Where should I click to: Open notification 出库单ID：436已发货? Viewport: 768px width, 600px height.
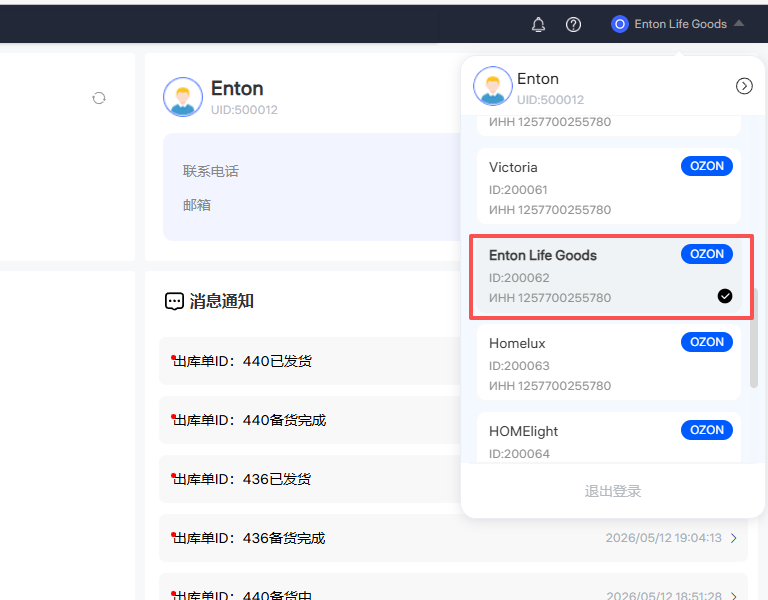point(310,479)
